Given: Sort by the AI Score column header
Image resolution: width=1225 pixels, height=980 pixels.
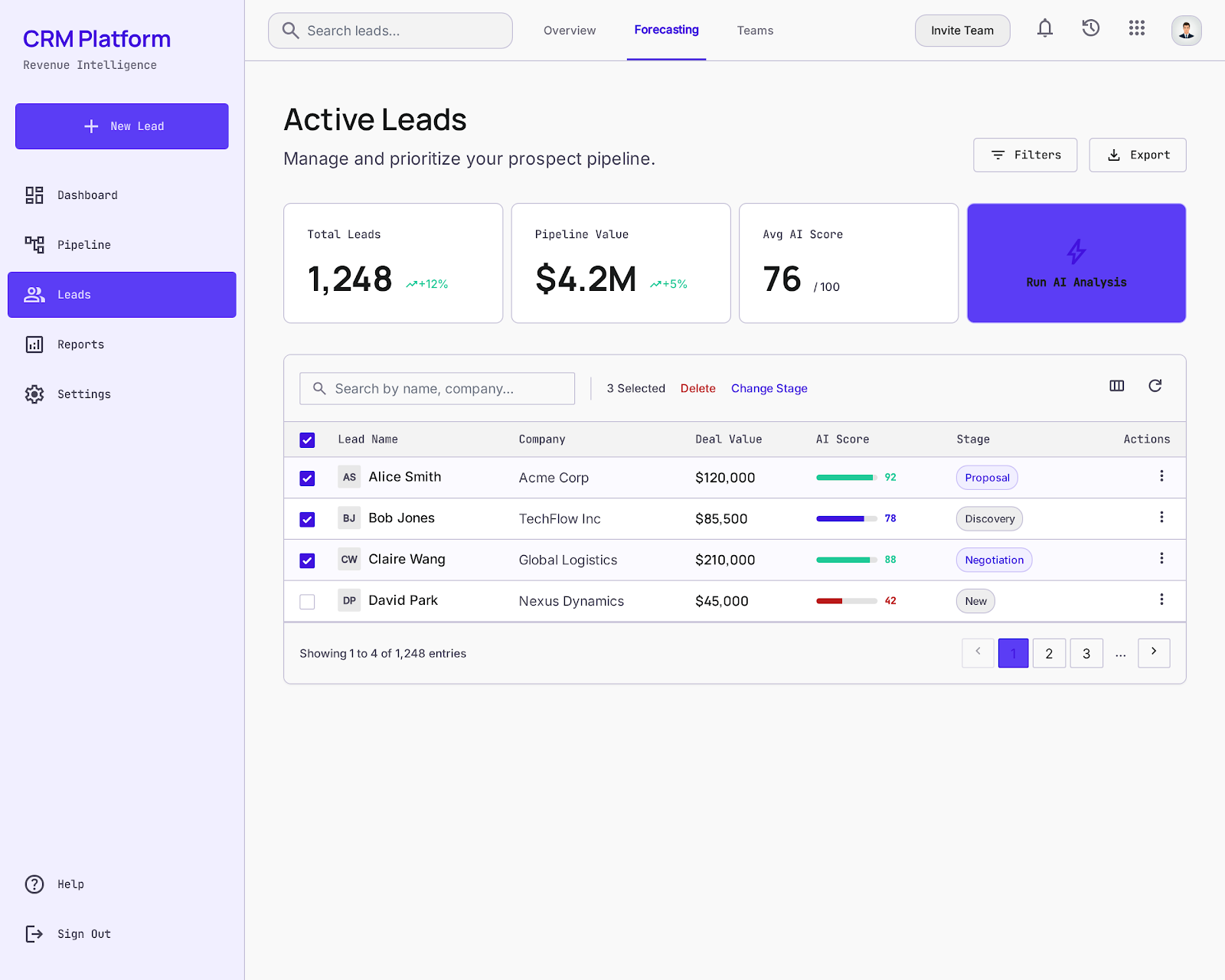Looking at the screenshot, I should (x=842, y=439).
